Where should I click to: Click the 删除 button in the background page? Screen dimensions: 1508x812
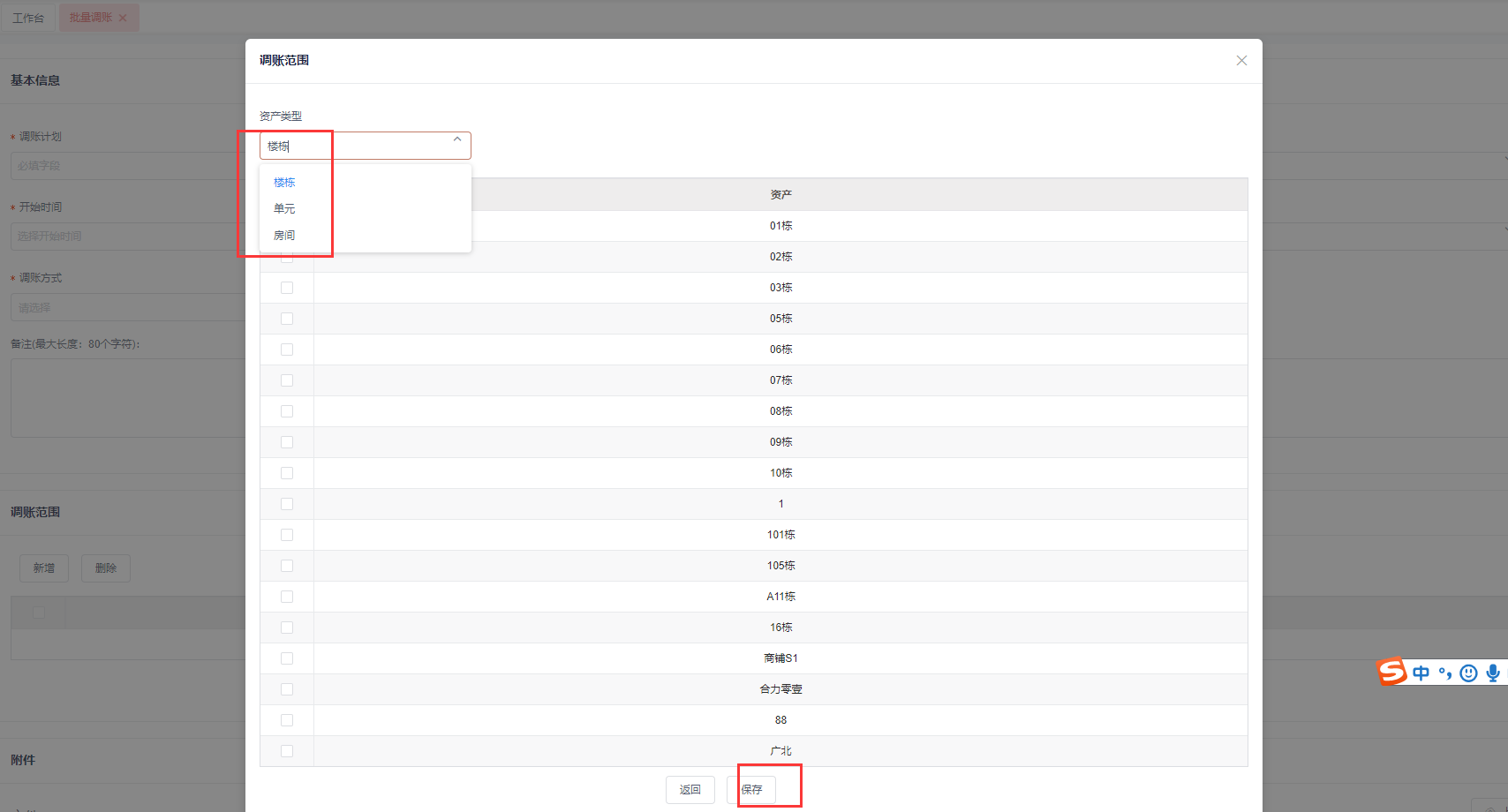tap(106, 568)
